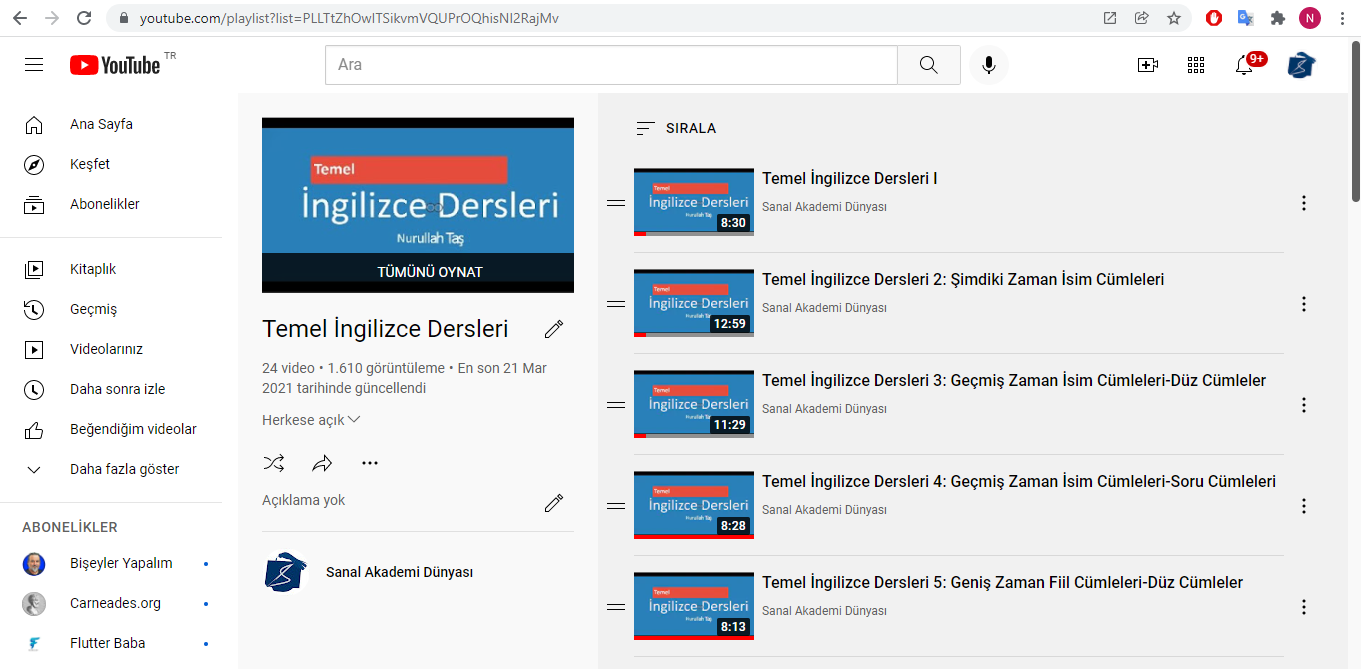The image size is (1361, 669).
Task: Expand Daha fazla göster in the sidebar
Action: 124,469
